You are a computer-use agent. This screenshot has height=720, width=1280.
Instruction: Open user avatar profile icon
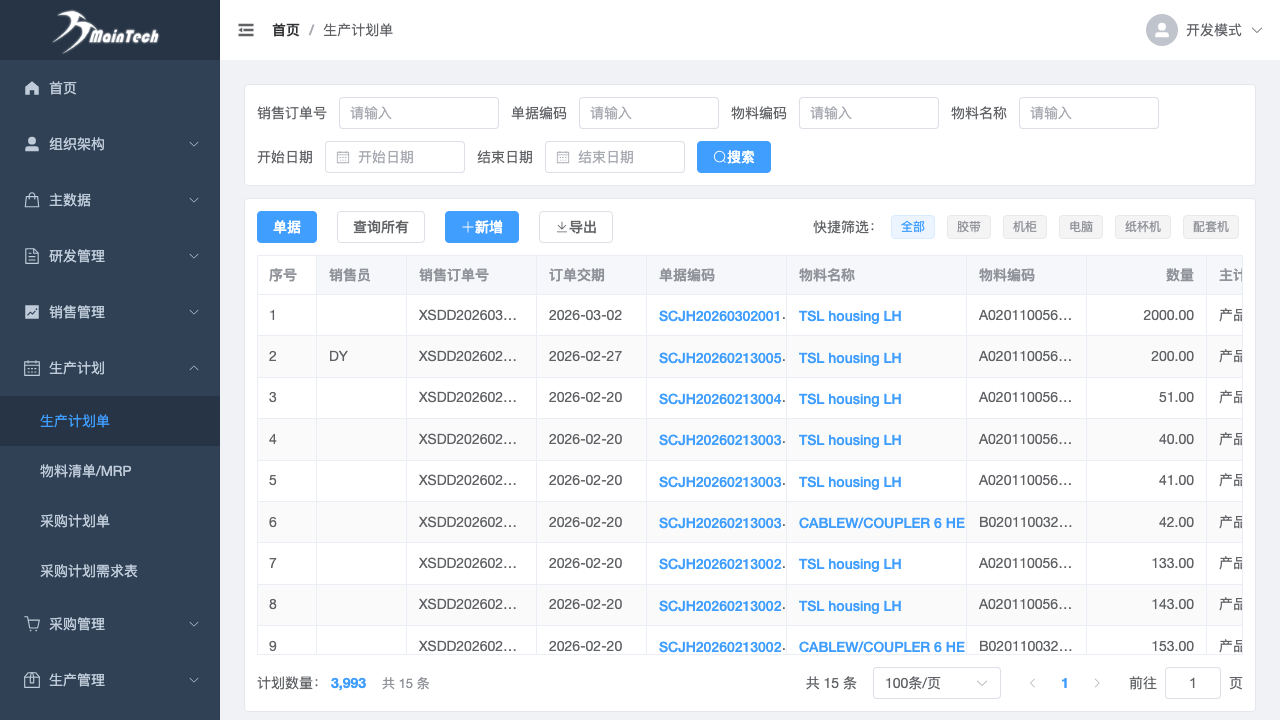tap(1161, 30)
